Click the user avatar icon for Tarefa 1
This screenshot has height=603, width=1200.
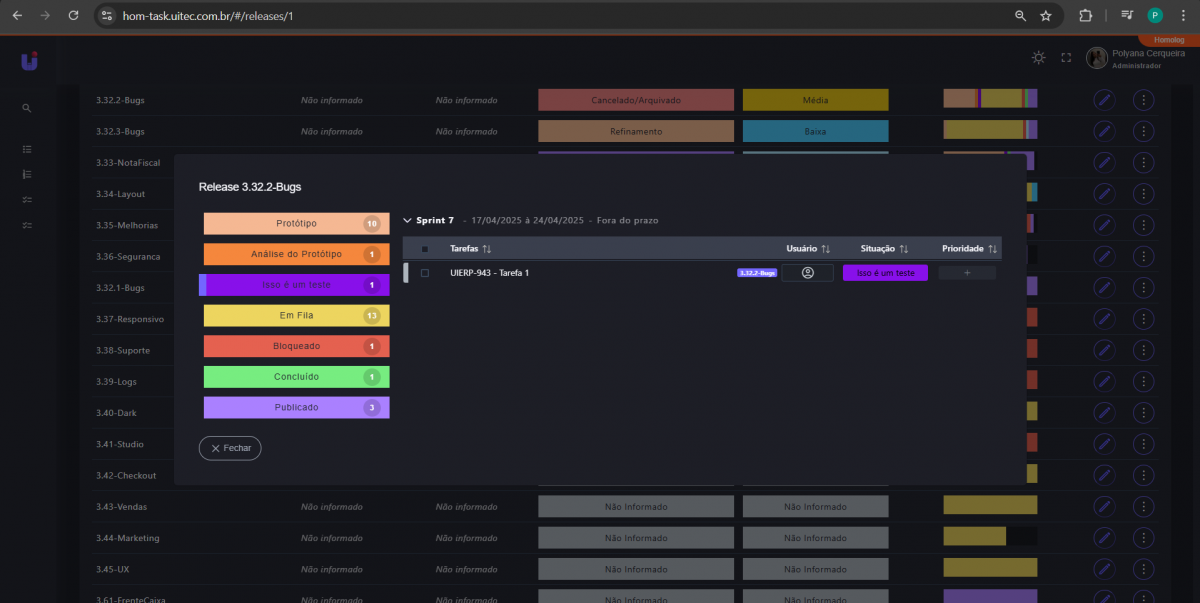coord(807,273)
